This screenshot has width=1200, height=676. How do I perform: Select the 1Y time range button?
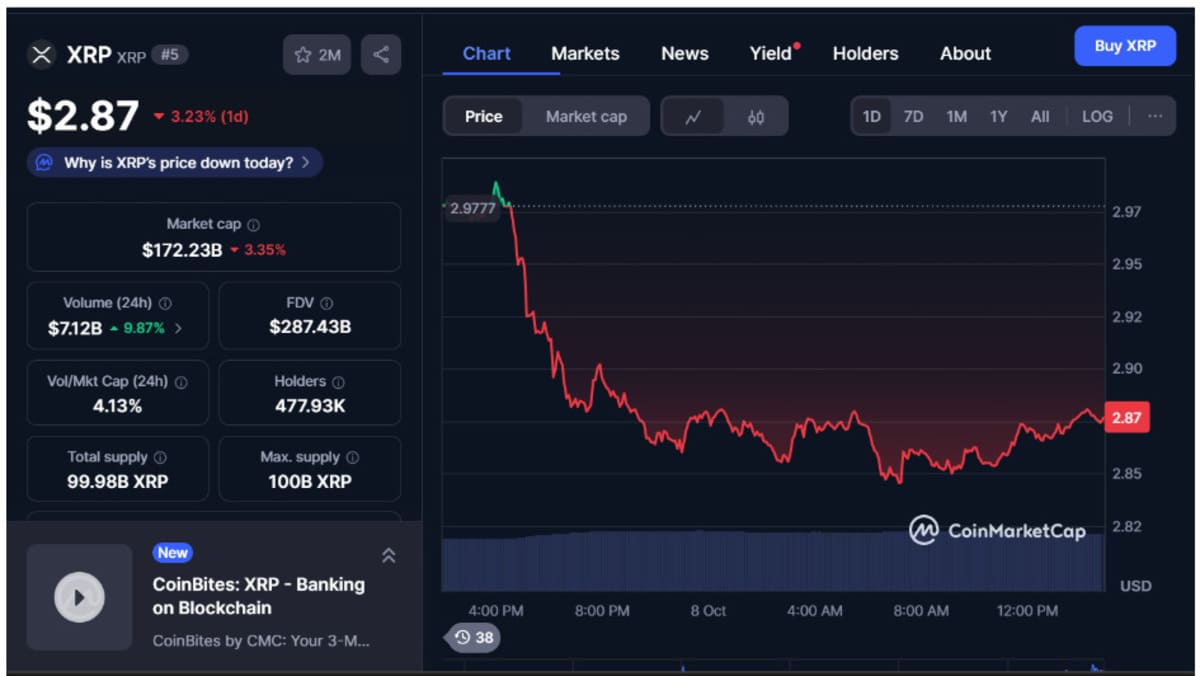coord(998,116)
